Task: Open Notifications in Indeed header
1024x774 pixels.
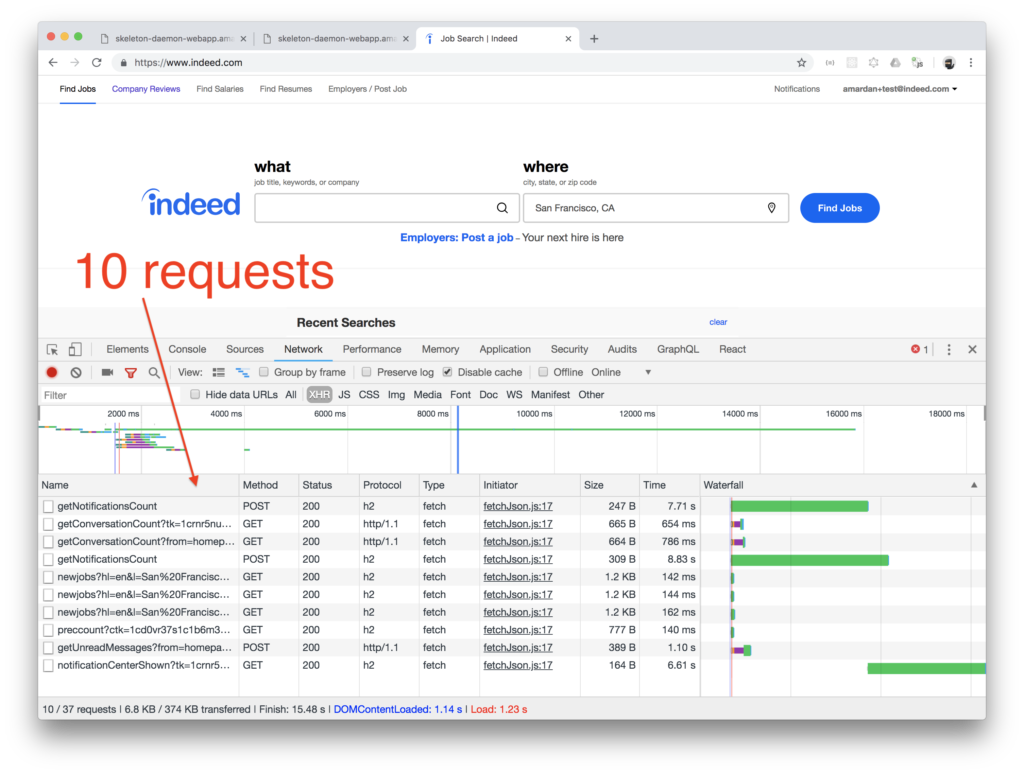Action: (797, 89)
